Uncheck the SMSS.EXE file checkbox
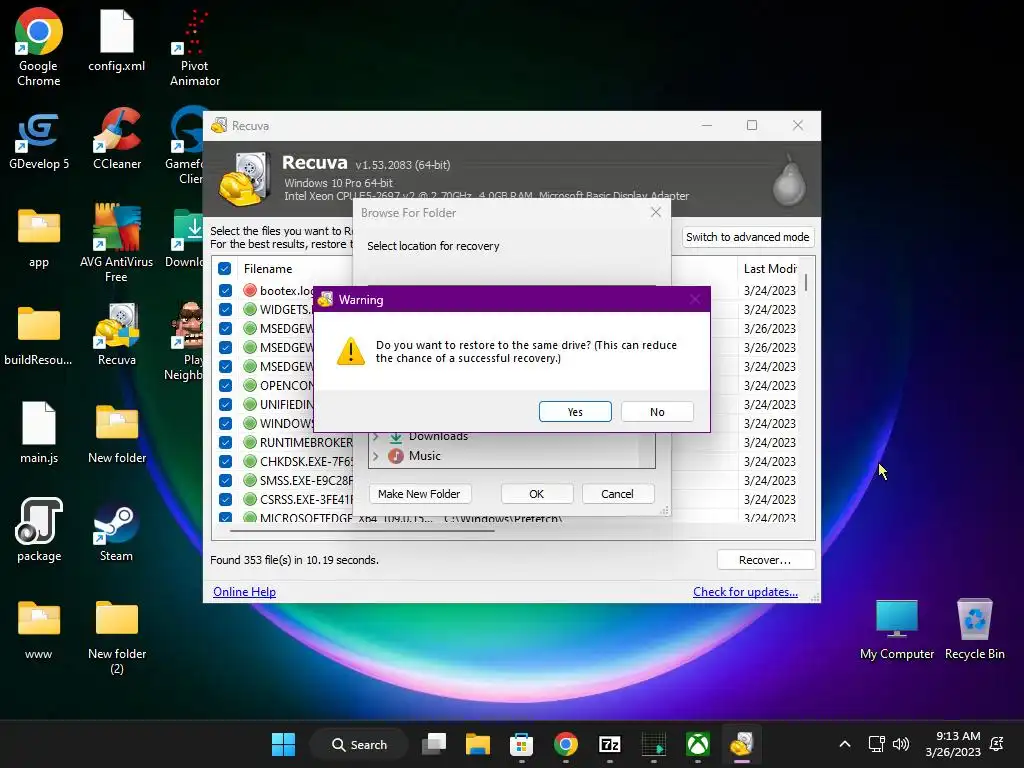 225,480
